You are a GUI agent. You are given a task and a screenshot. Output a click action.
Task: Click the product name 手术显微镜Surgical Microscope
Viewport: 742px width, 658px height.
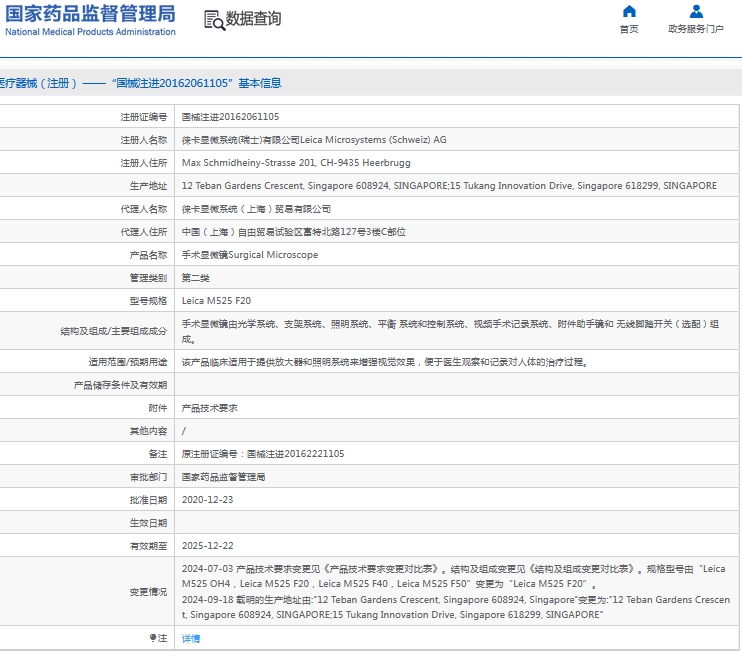[250, 255]
